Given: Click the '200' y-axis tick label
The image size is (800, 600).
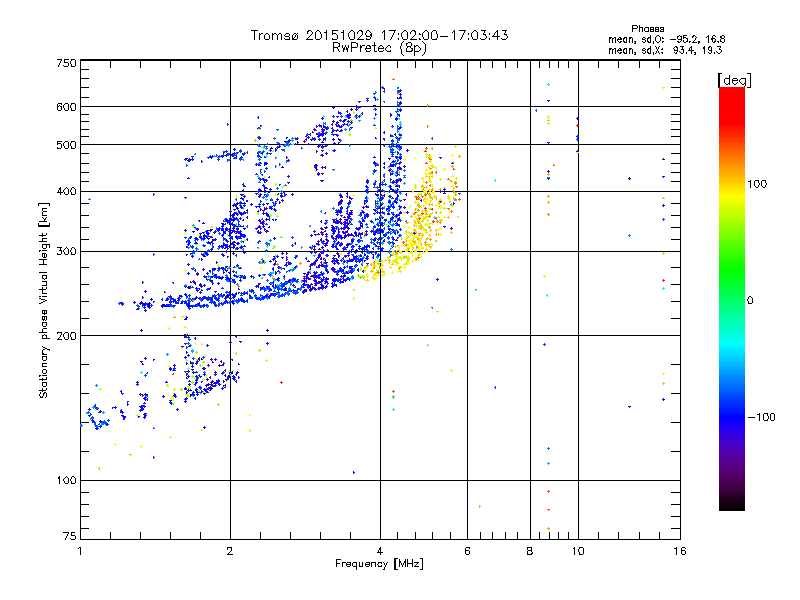Looking at the screenshot, I should [x=66, y=336].
